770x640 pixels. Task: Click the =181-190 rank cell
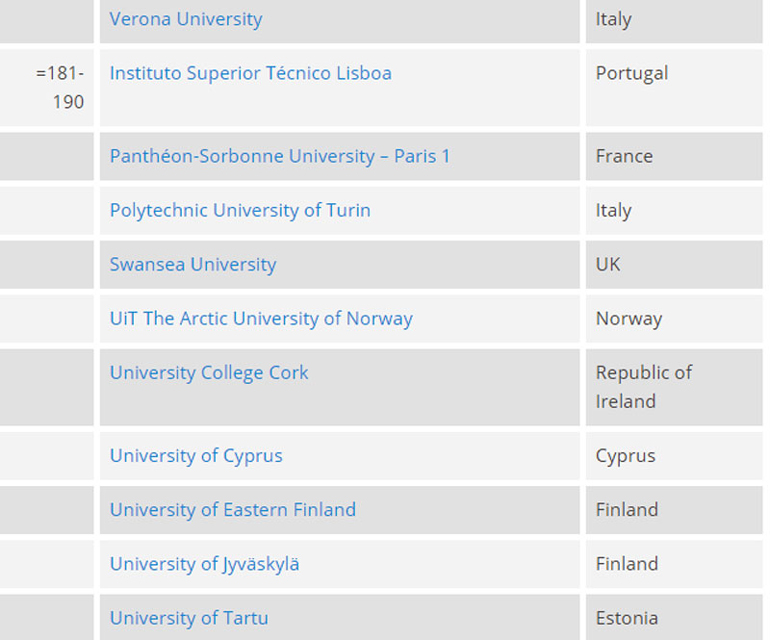pos(60,87)
